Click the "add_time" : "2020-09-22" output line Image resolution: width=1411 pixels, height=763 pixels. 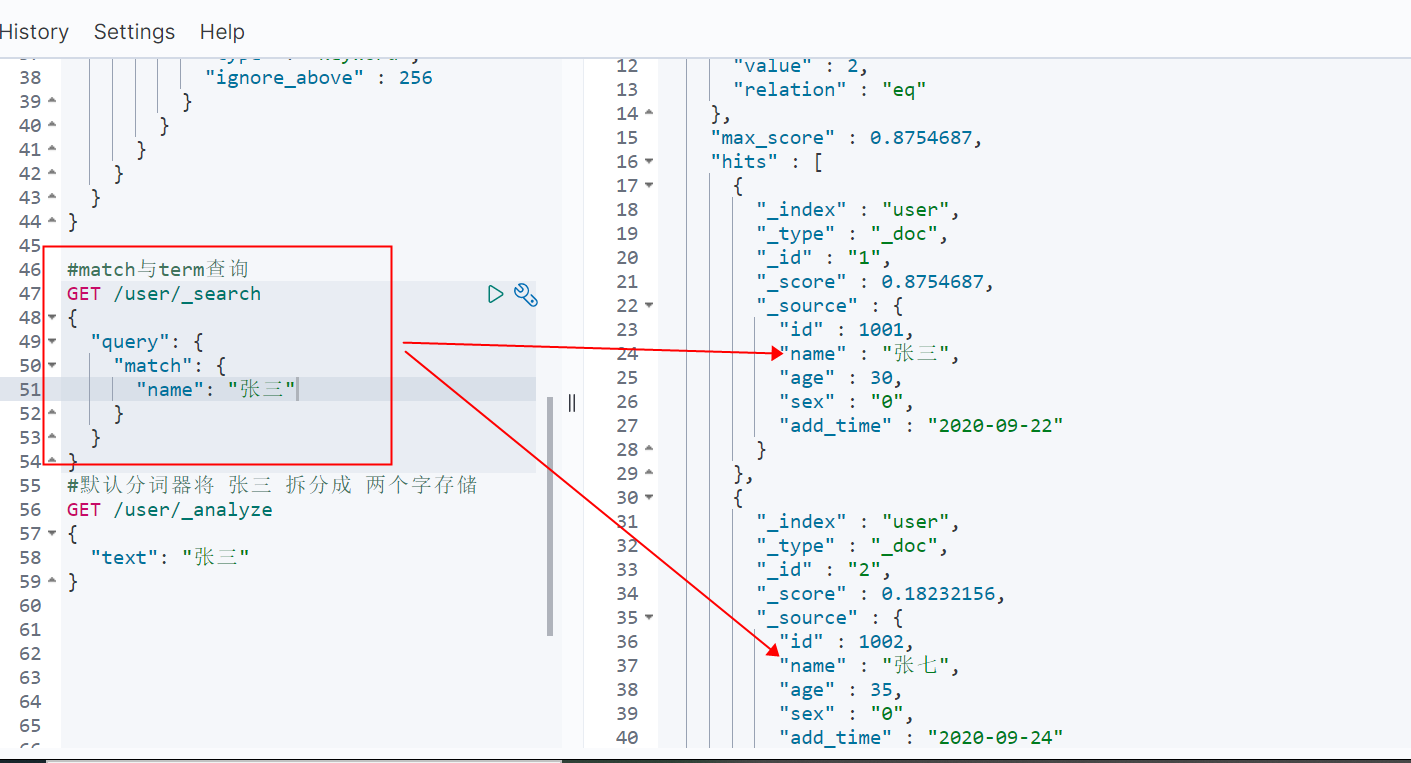pyautogui.click(x=921, y=426)
